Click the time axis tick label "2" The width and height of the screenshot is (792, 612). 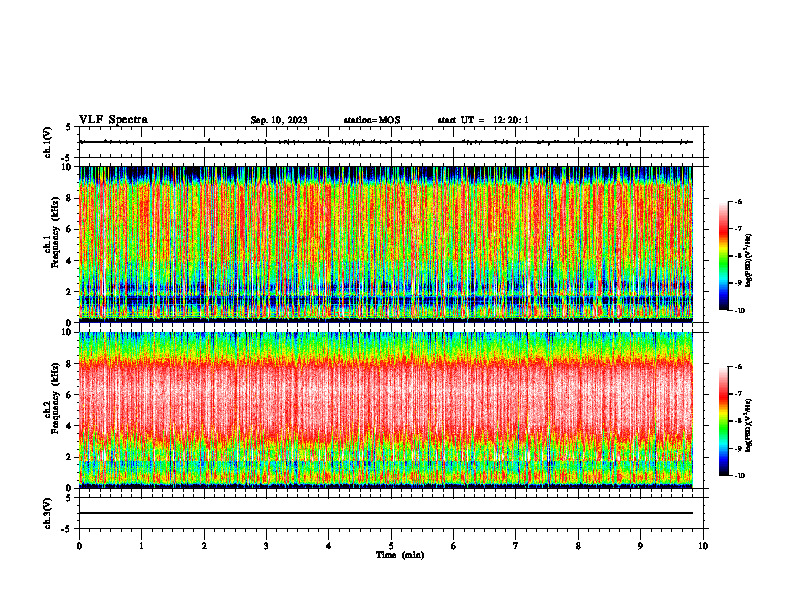204,546
